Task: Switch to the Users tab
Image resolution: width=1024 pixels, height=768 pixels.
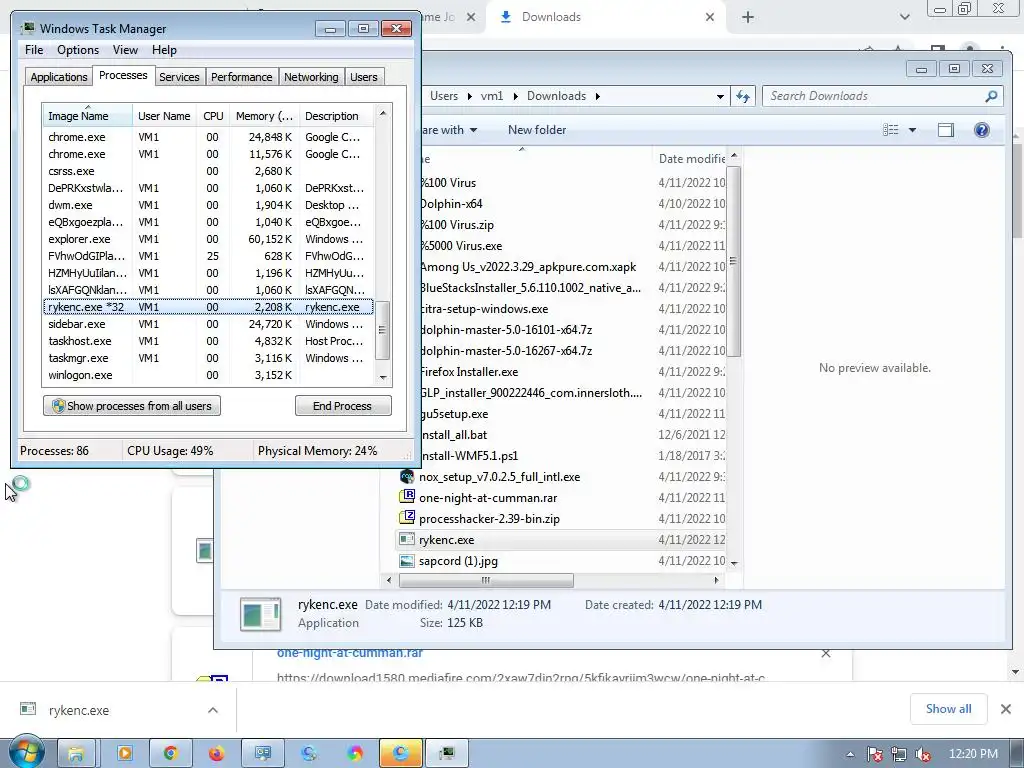Action: [363, 76]
